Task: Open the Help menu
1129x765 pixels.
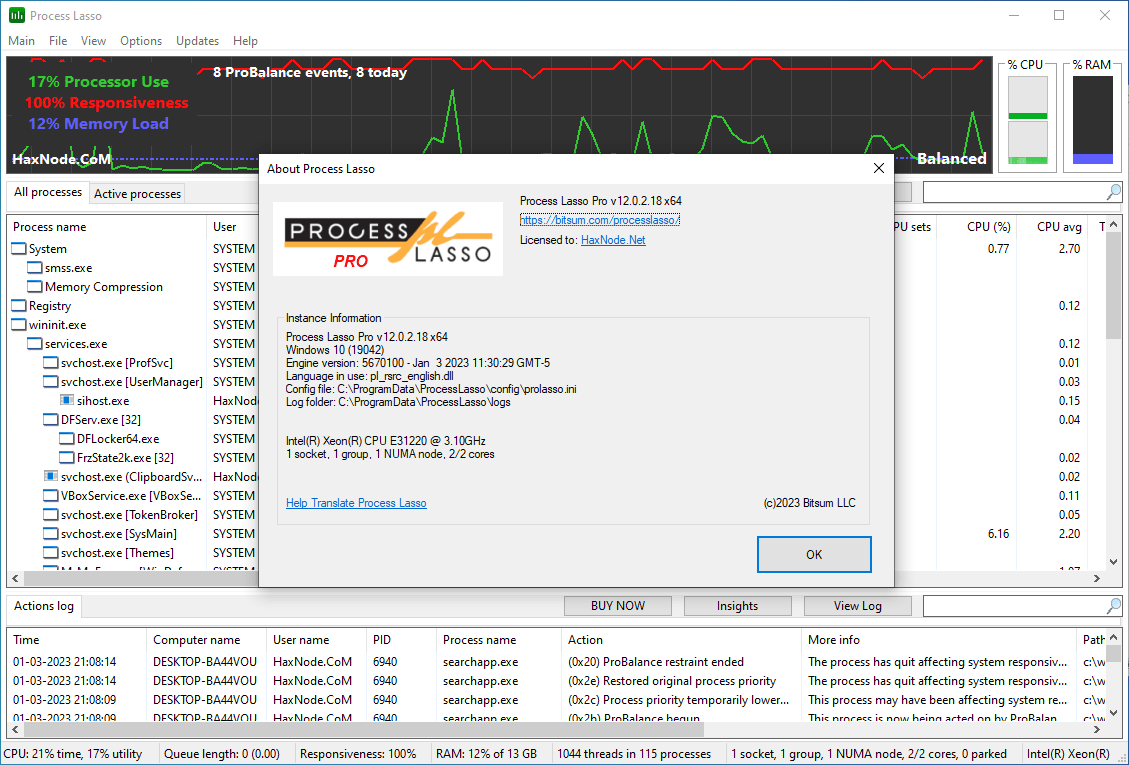Action: (246, 40)
